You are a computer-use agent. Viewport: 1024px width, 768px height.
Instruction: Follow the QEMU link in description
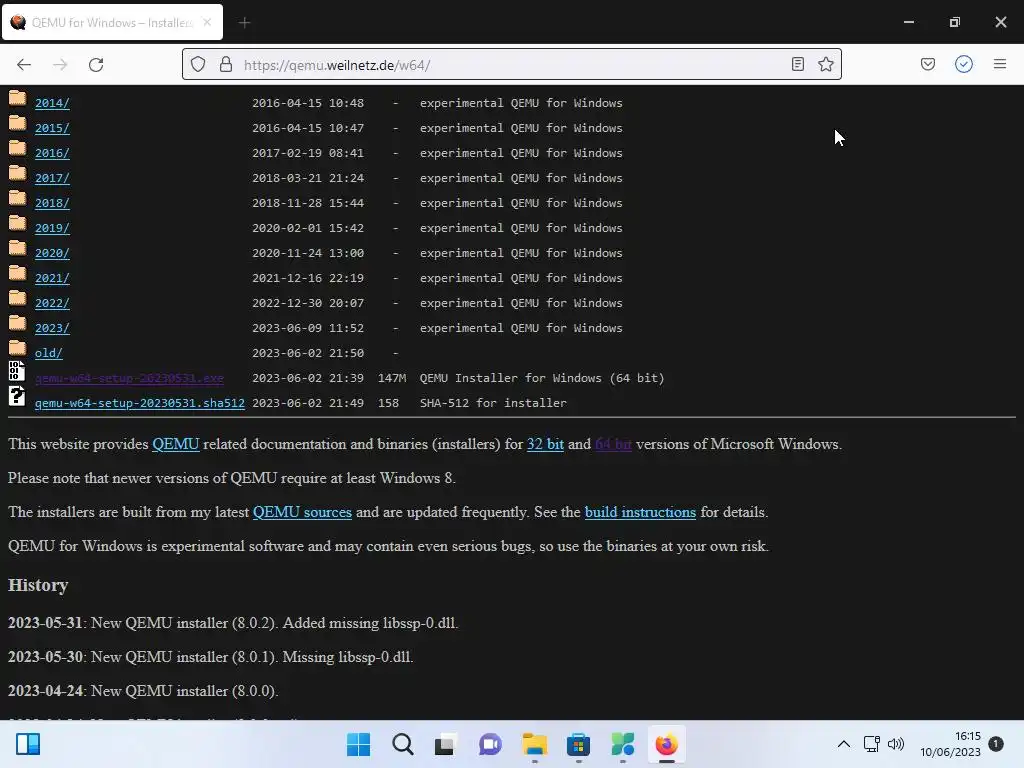pos(176,444)
